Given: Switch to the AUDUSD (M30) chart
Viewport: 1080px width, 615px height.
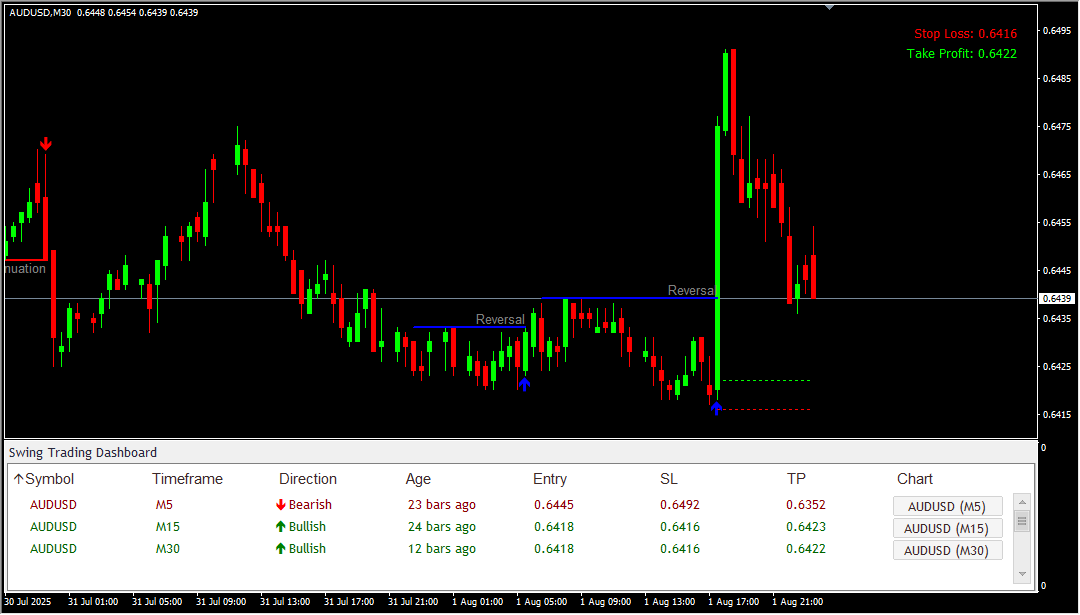Looking at the screenshot, I should [x=946, y=550].
